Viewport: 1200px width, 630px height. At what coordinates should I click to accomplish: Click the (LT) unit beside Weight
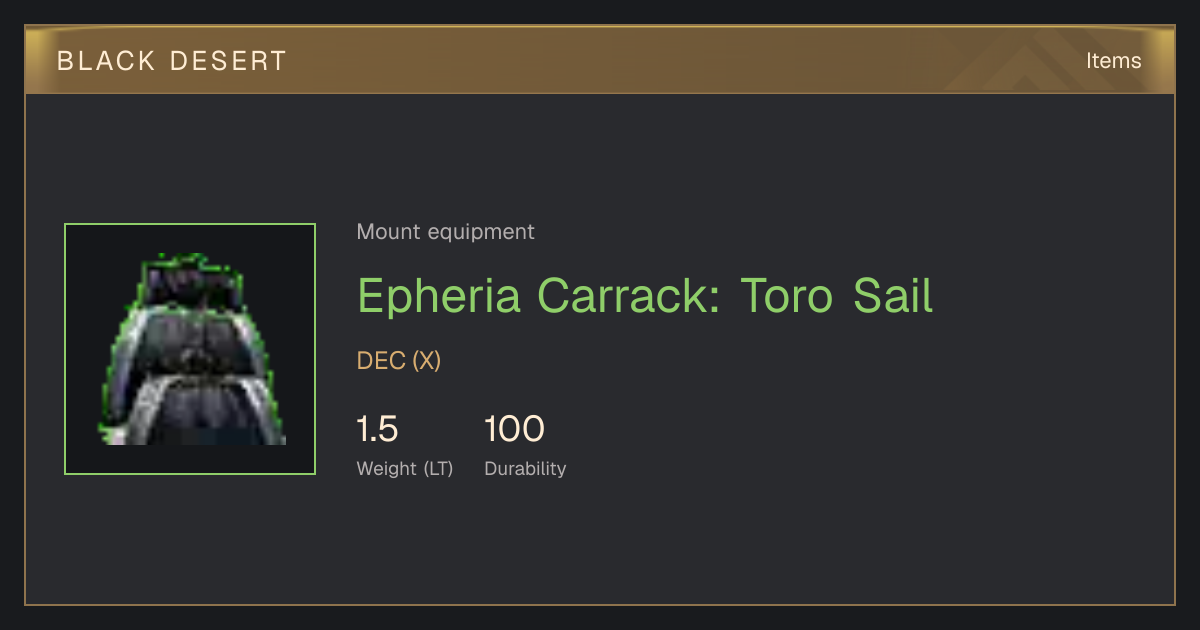(x=438, y=468)
